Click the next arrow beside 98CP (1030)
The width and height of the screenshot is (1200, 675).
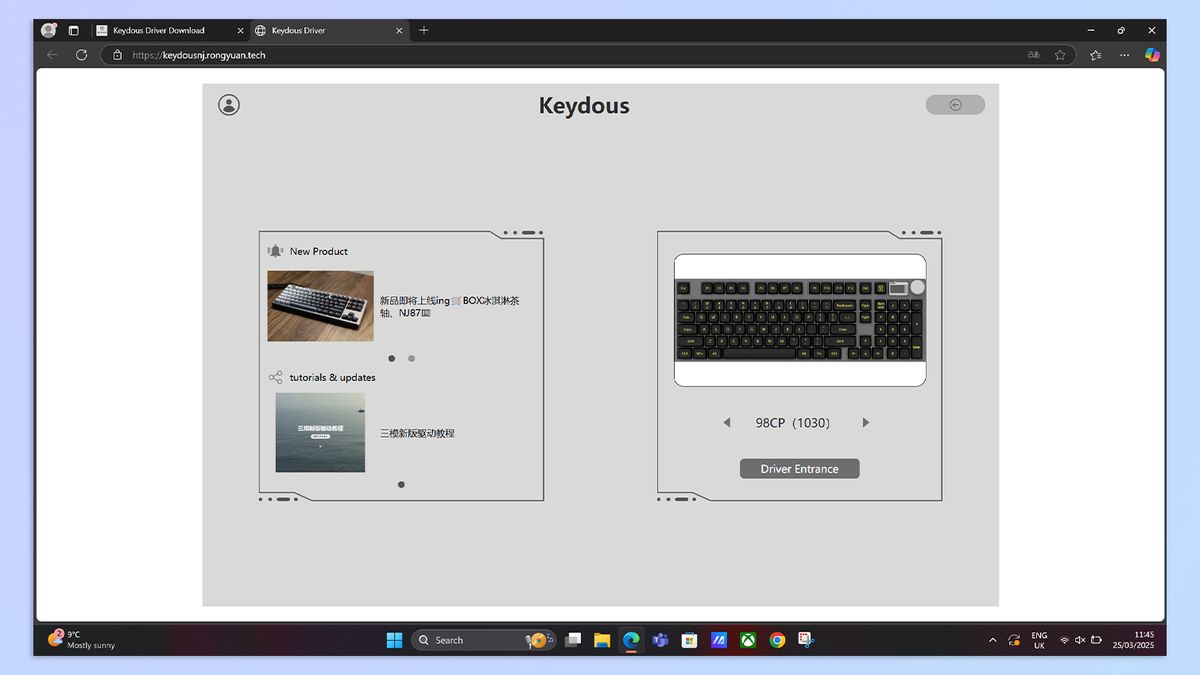[x=866, y=422]
